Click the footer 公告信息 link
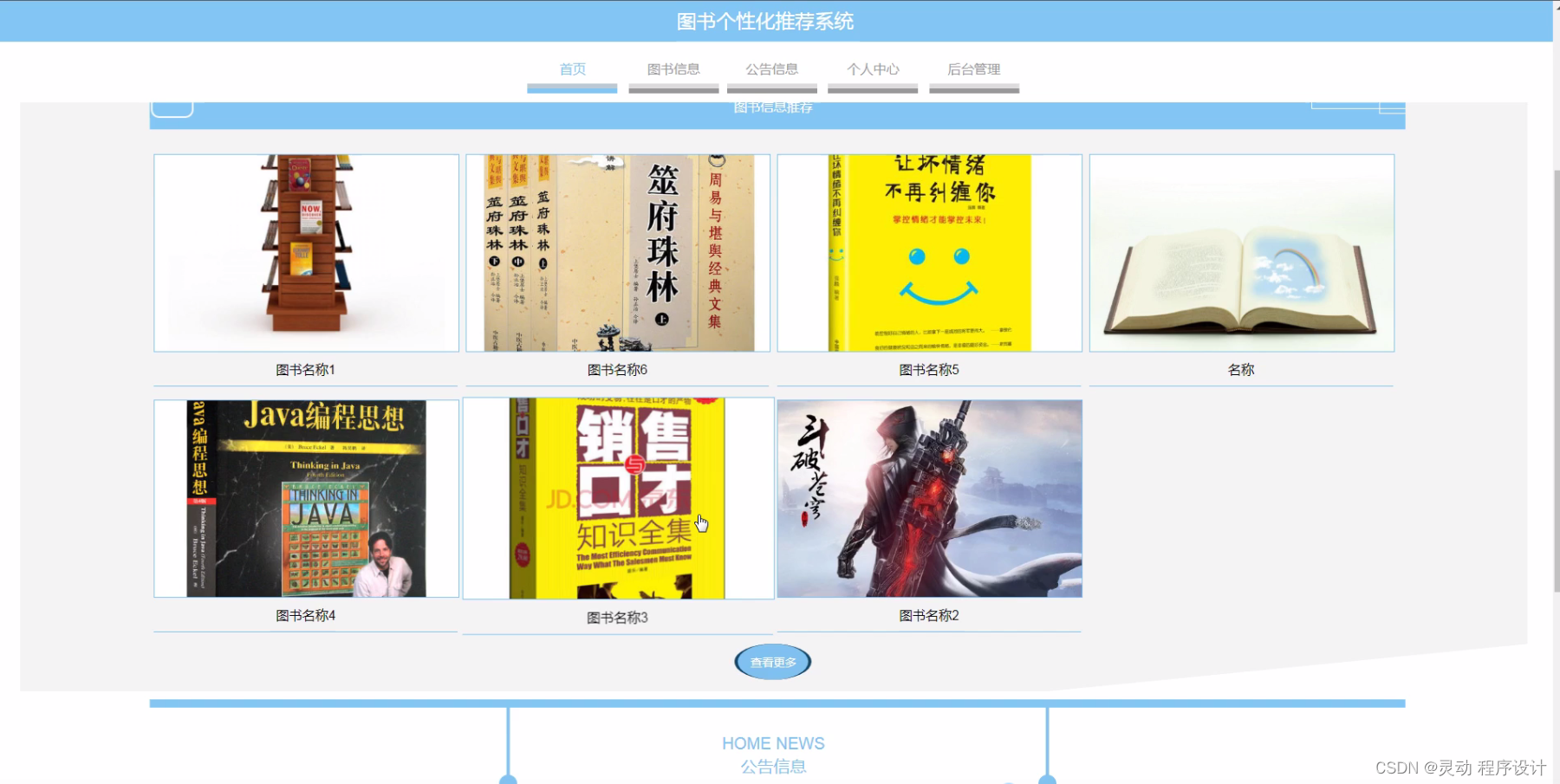This screenshot has height=784, width=1560. click(x=772, y=766)
